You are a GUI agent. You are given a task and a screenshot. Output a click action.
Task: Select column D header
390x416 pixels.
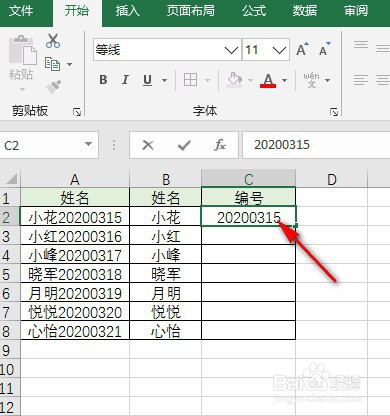pos(332,179)
